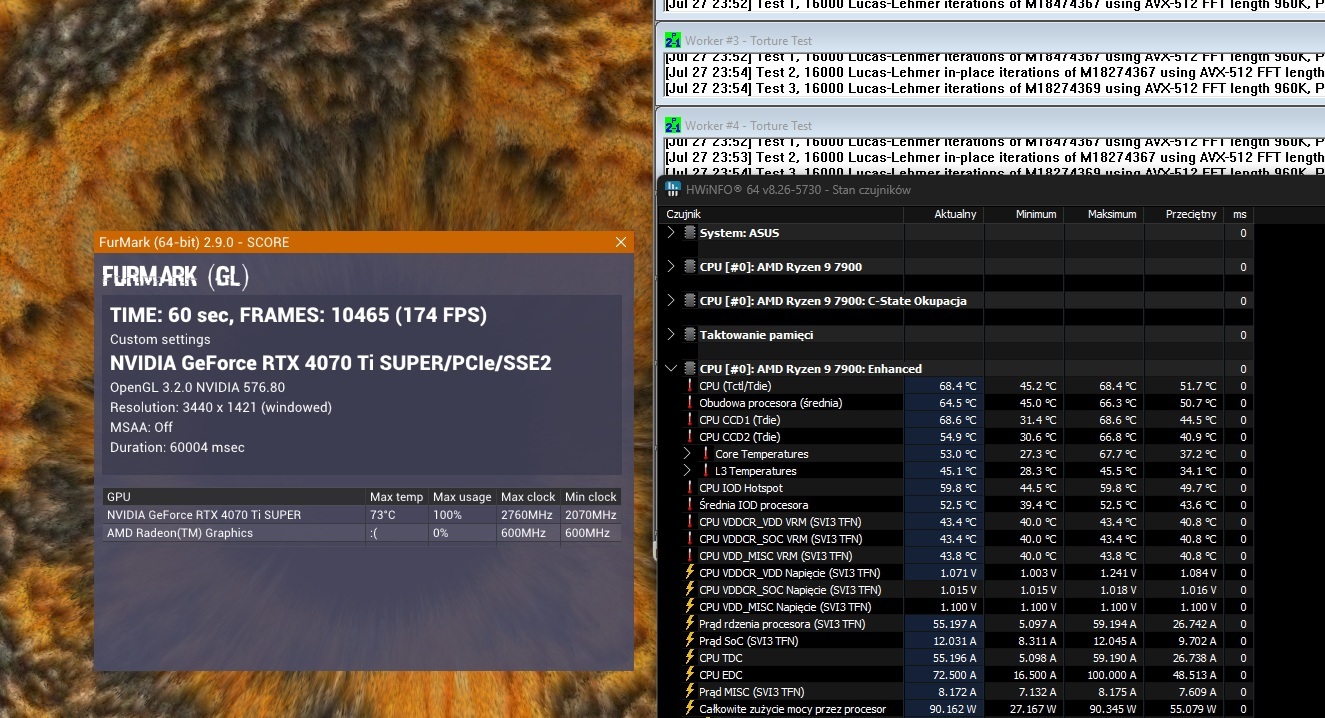The height and width of the screenshot is (718, 1325).
Task: Click lightning icon beside Prąd SoC (SVI3 TFN)
Action: tap(689, 641)
